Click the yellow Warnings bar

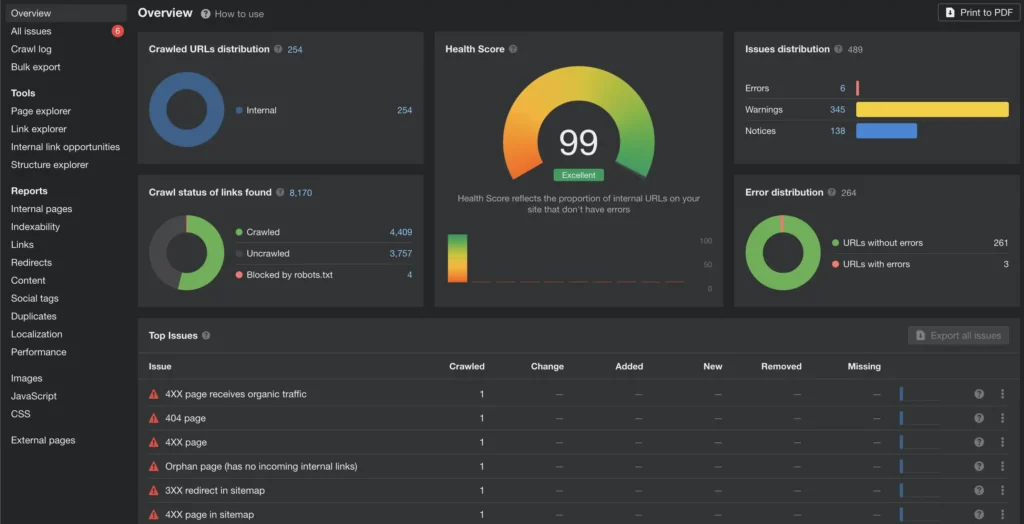(x=932, y=110)
